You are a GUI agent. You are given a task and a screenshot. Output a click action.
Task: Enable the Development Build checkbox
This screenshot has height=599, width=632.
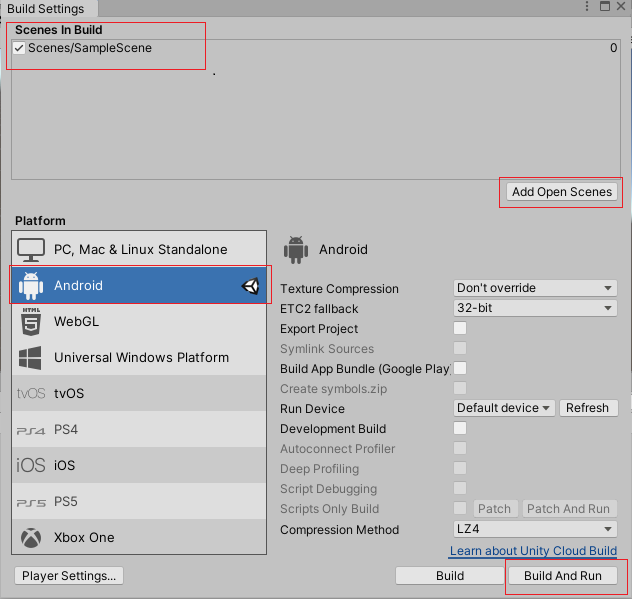(460, 428)
